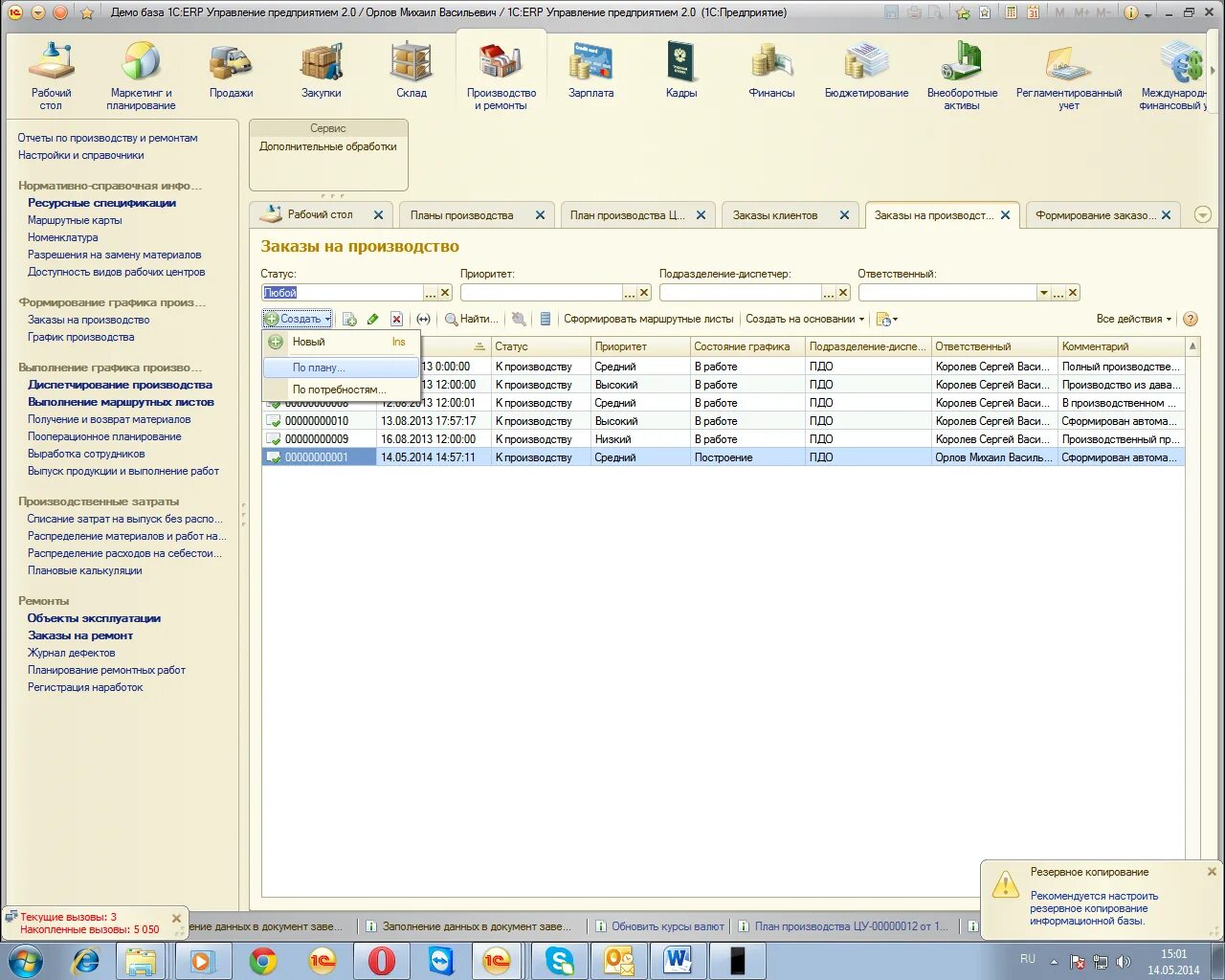This screenshot has height=980, width=1225.
Task: Click the favorites list star arrow icon
Action: (964, 12)
